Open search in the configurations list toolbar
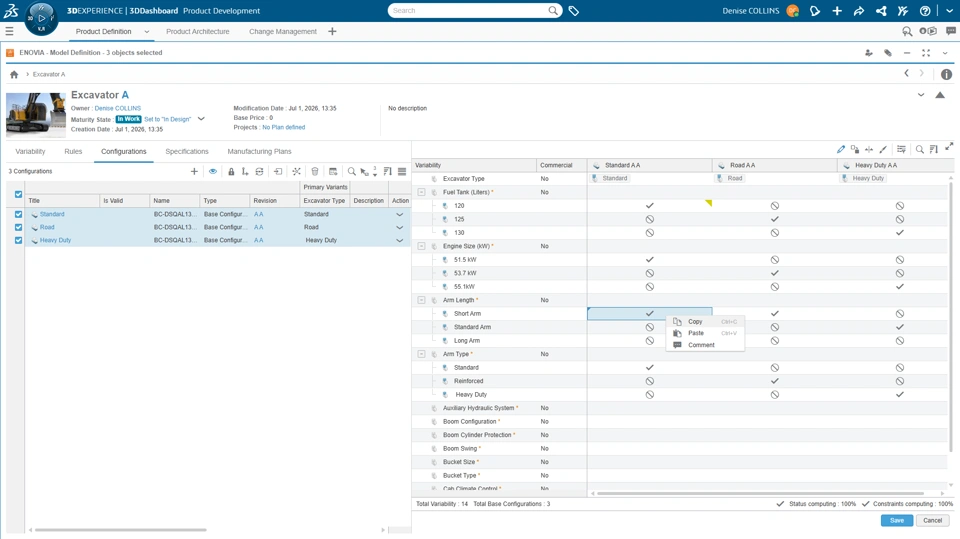The width and height of the screenshot is (960, 539). pos(351,172)
